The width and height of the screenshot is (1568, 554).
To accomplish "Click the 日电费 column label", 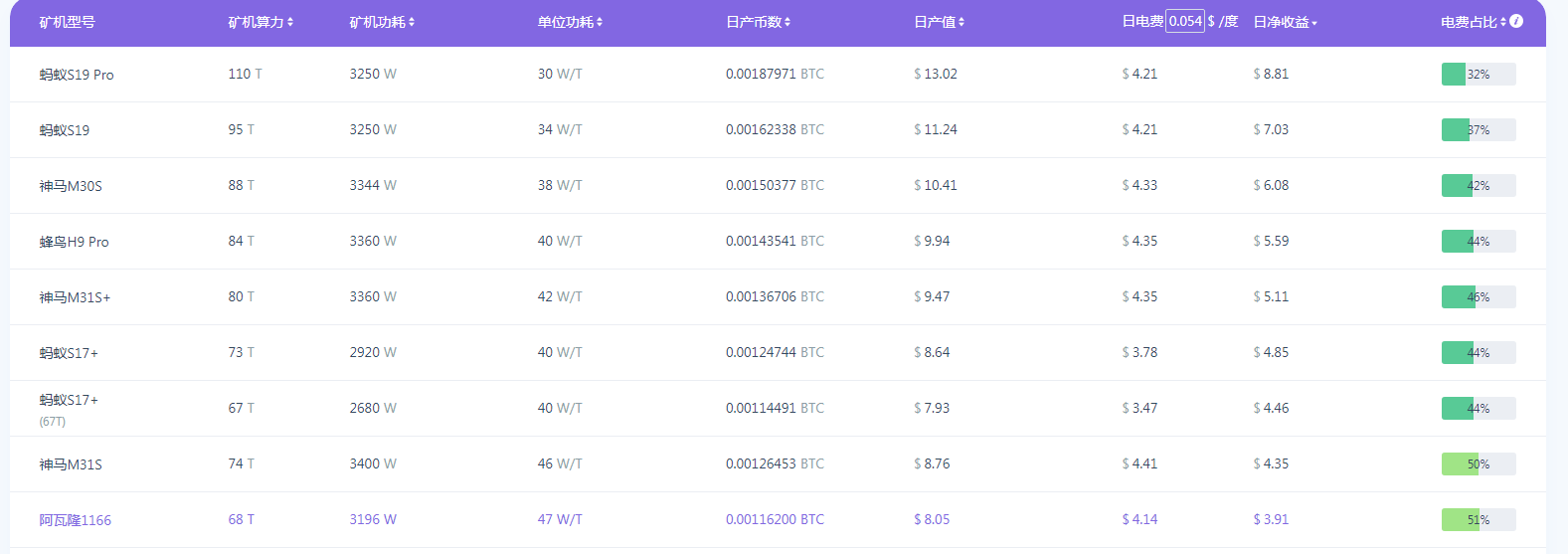I will pyautogui.click(x=1142, y=21).
